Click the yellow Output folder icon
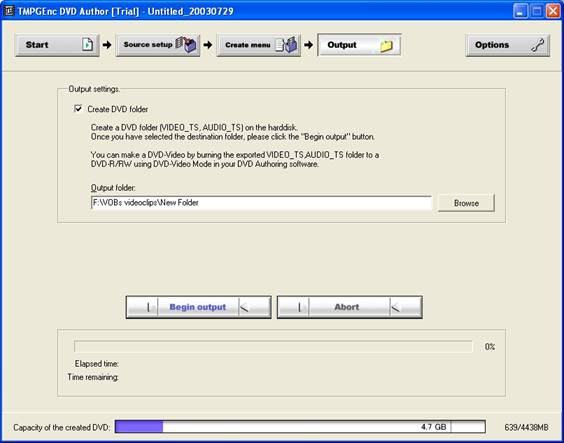Viewport: 564px width, 443px height. 386,46
